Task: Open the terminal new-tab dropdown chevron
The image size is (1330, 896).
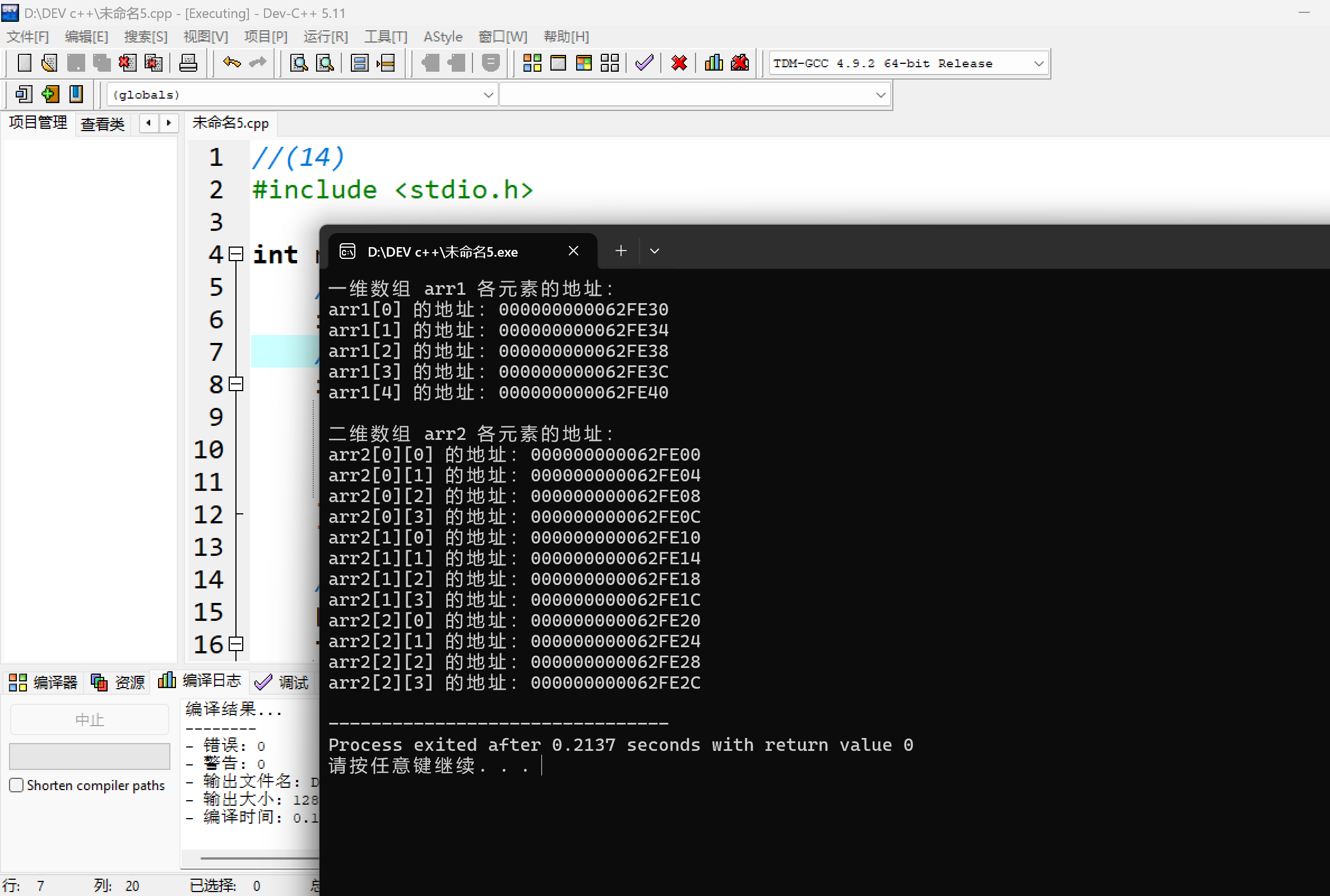Action: tap(655, 252)
